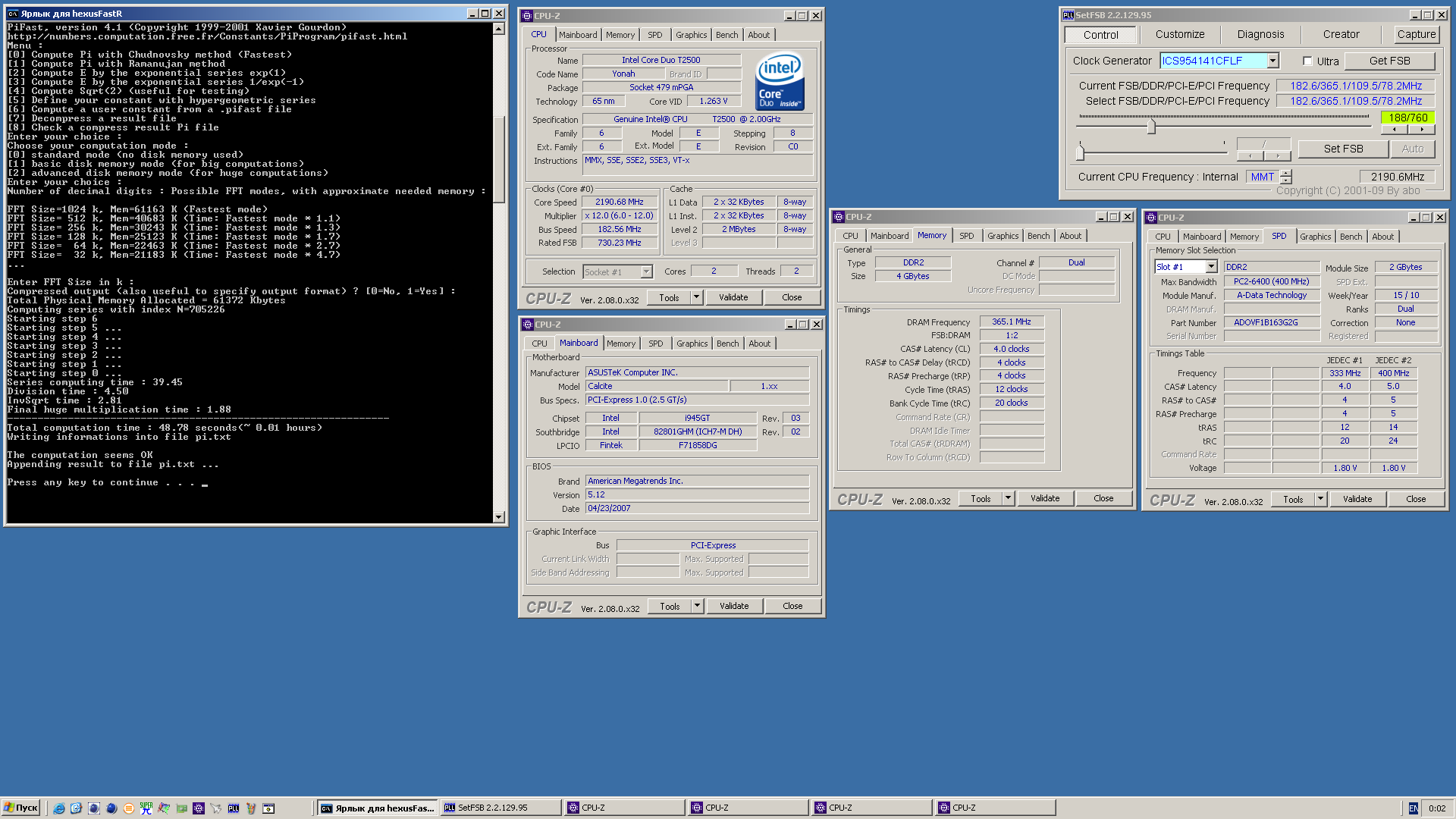The image size is (1456, 819).
Task: Expand Tools arrow in CPU-Z CPU window
Action: (696, 297)
